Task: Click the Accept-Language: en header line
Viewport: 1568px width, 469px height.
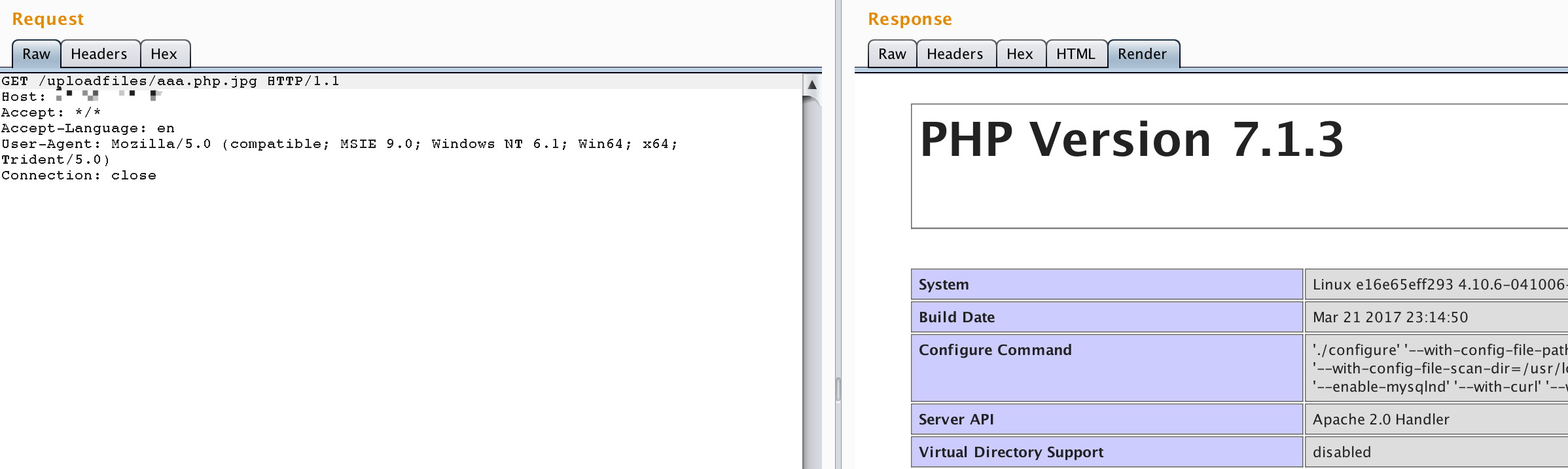Action: (x=88, y=128)
